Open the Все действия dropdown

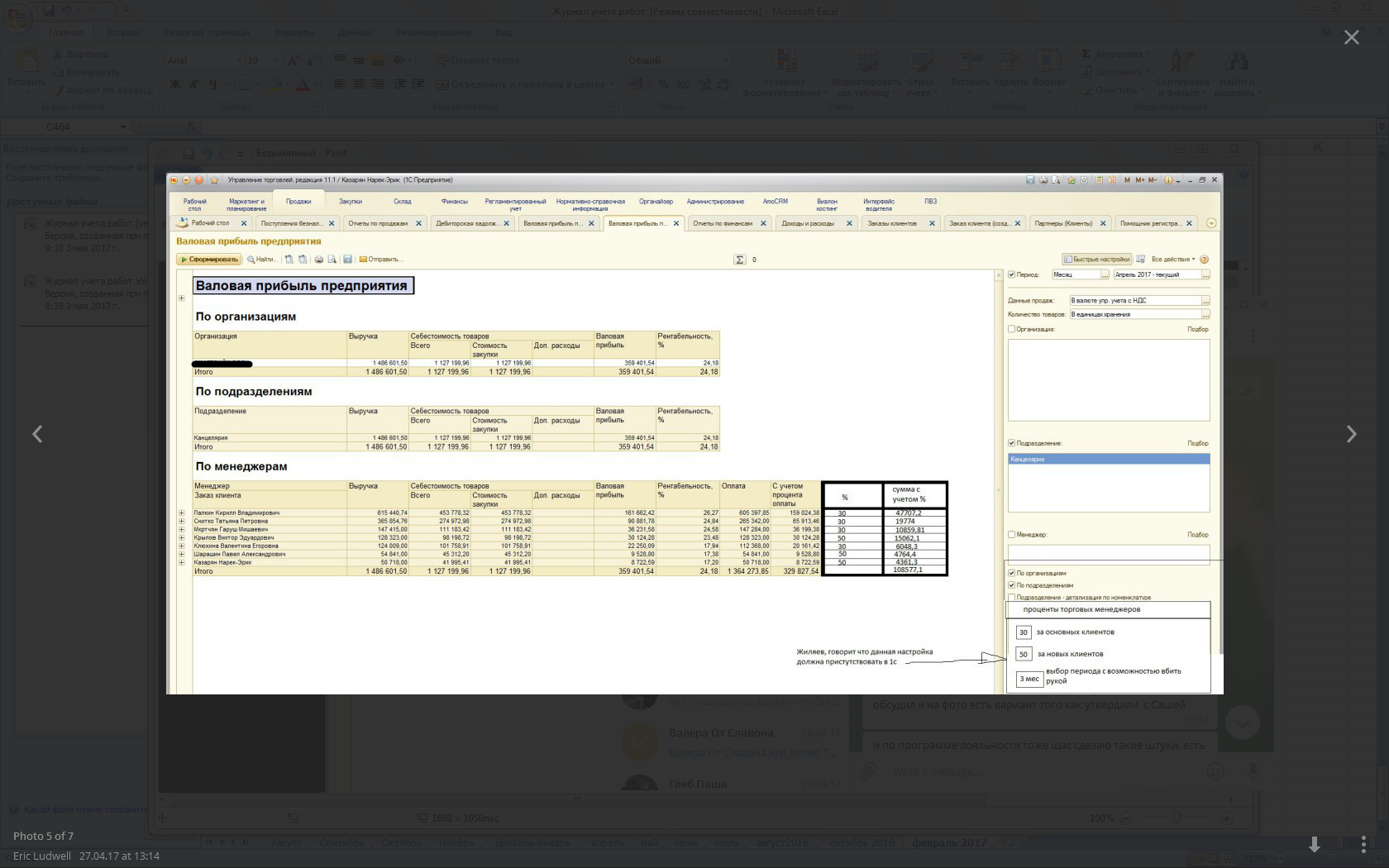pos(1172,260)
